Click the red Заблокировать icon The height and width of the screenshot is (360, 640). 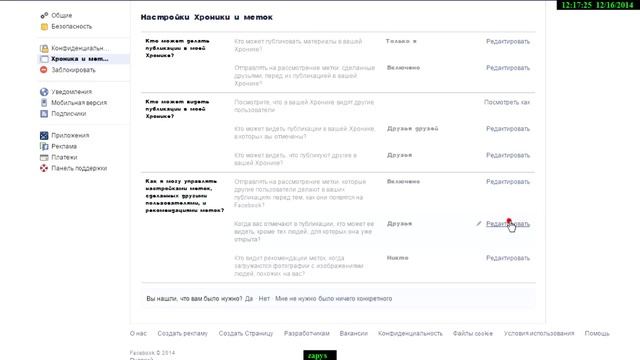(x=44, y=70)
